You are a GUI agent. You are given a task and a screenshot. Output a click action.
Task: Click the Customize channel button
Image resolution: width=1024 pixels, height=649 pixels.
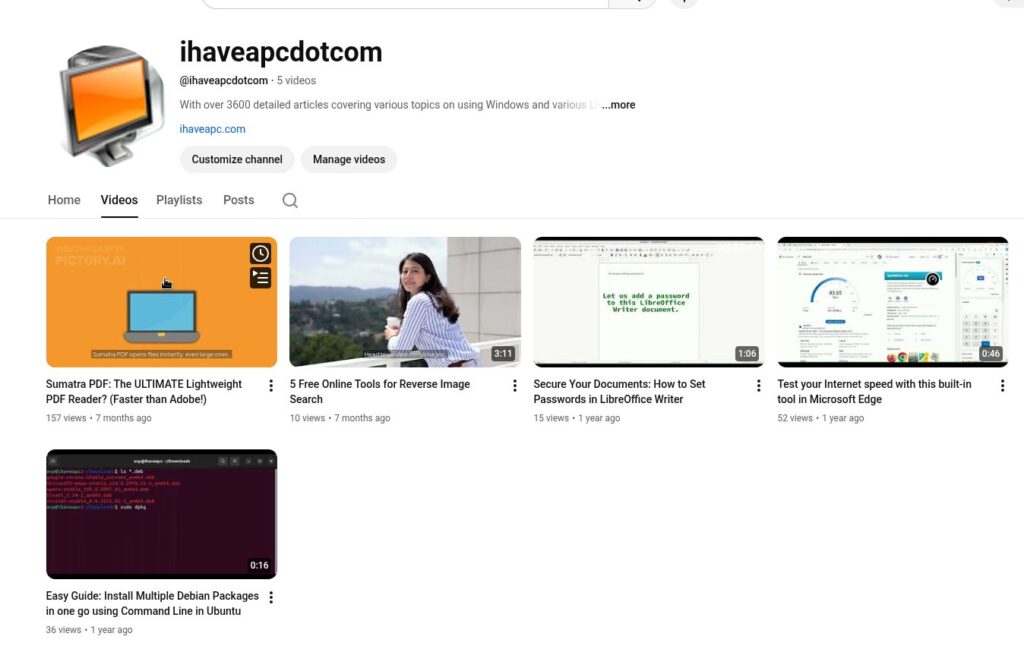pyautogui.click(x=237, y=159)
